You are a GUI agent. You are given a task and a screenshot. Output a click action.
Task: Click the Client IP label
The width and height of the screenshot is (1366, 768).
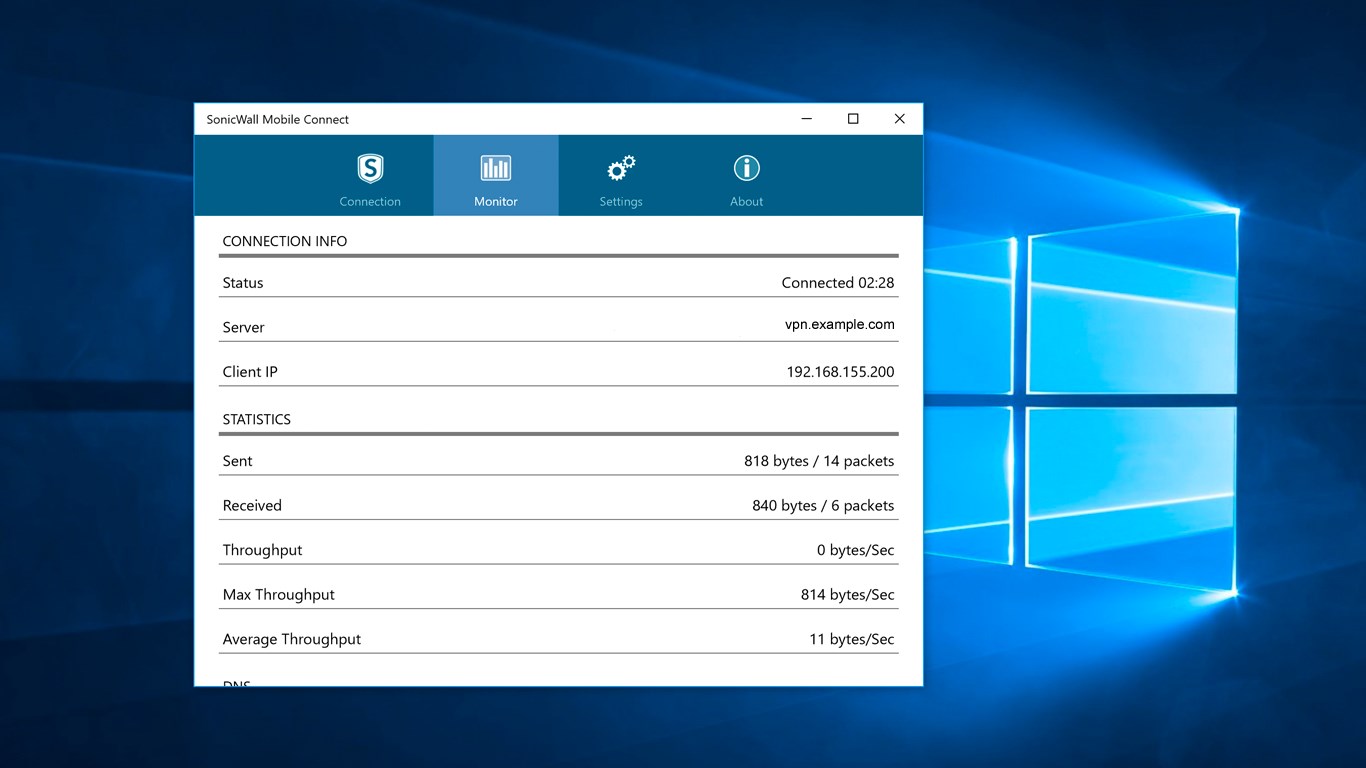tap(250, 372)
